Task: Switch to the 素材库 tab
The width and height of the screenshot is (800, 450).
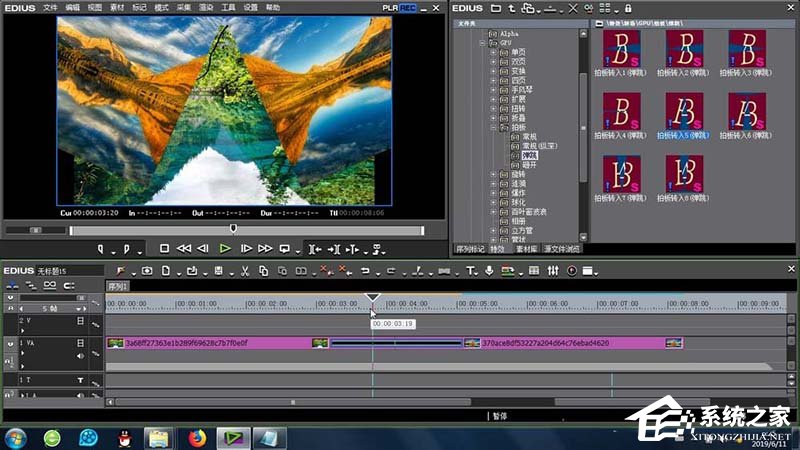Action: [527, 248]
